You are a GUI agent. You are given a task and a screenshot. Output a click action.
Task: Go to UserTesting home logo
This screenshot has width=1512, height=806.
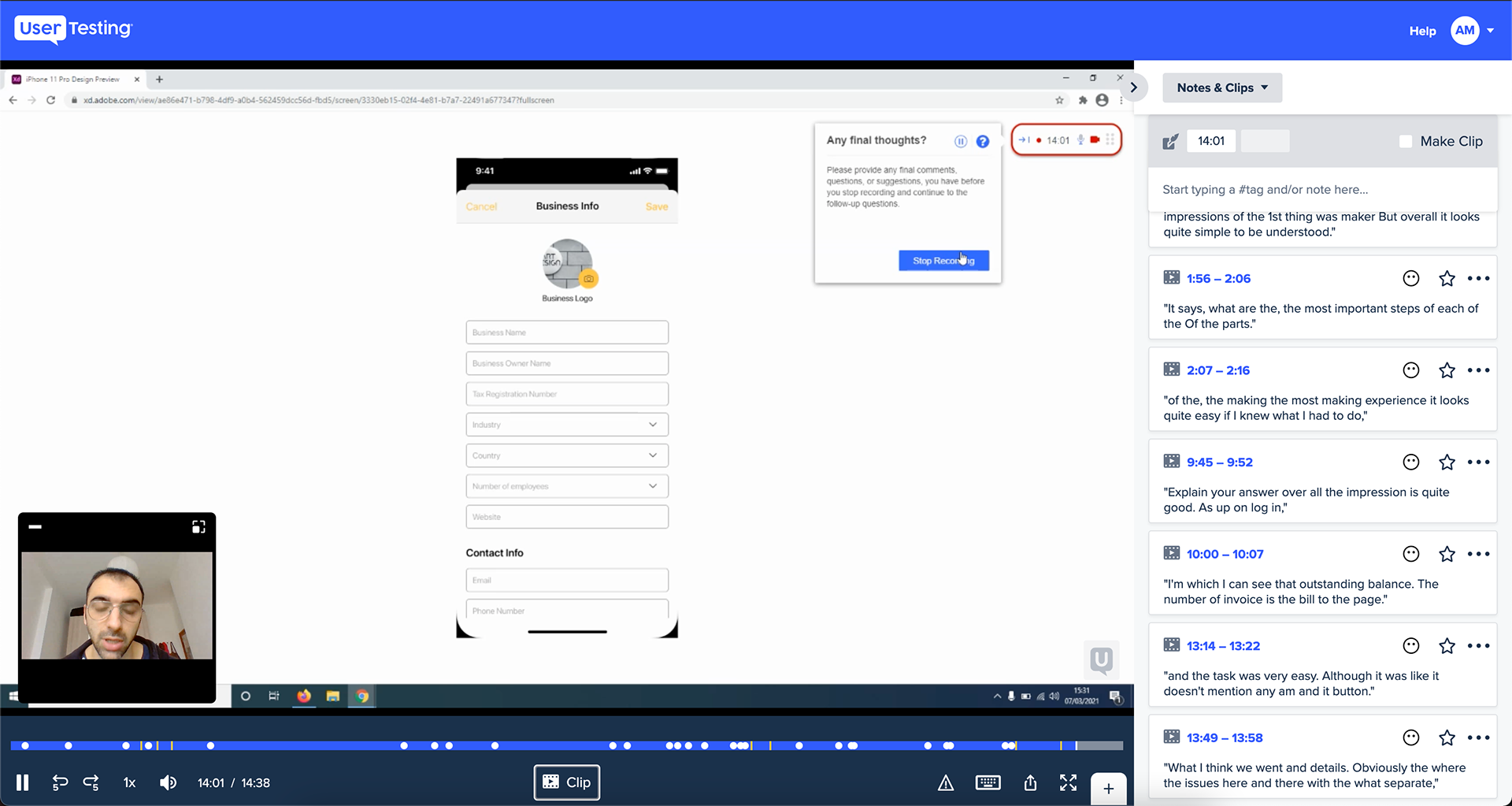tap(74, 29)
